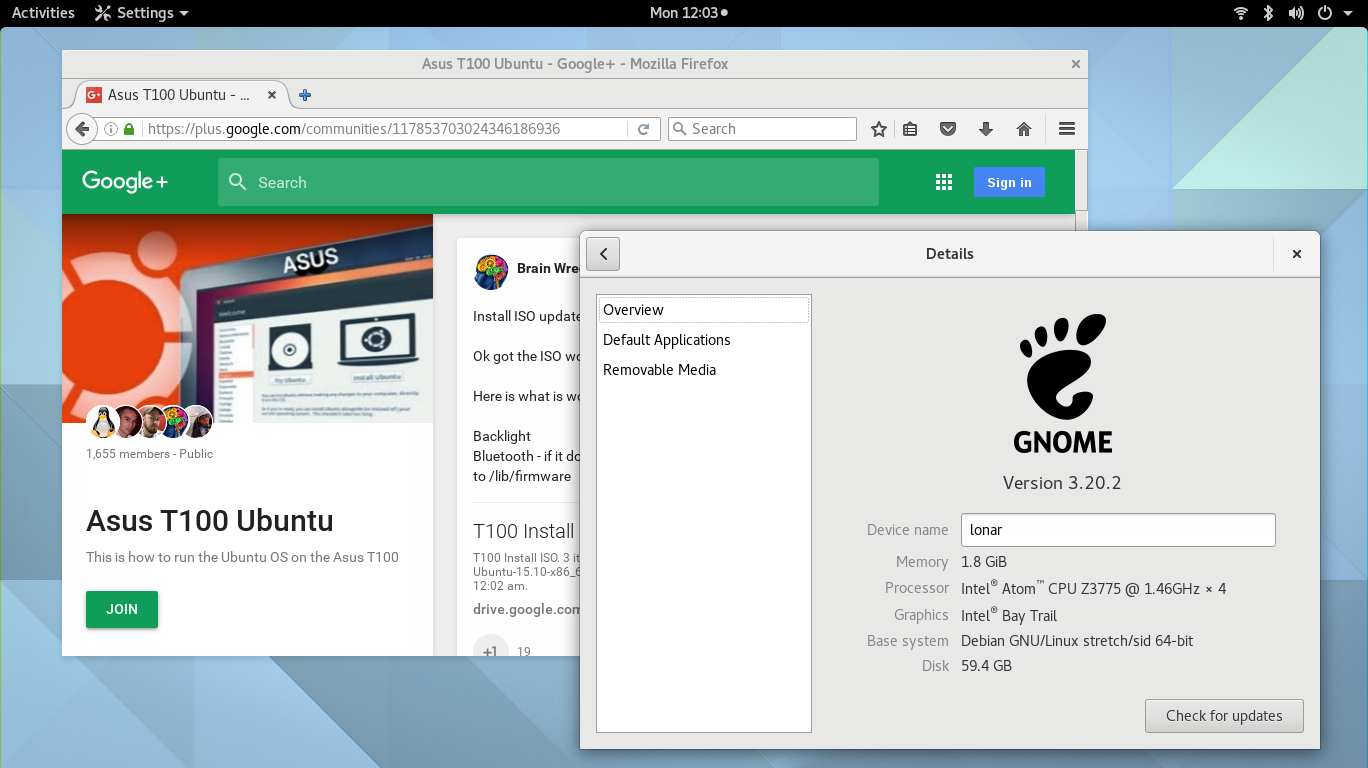
Task: Go back with Firefox back arrow button
Action: (x=82, y=129)
